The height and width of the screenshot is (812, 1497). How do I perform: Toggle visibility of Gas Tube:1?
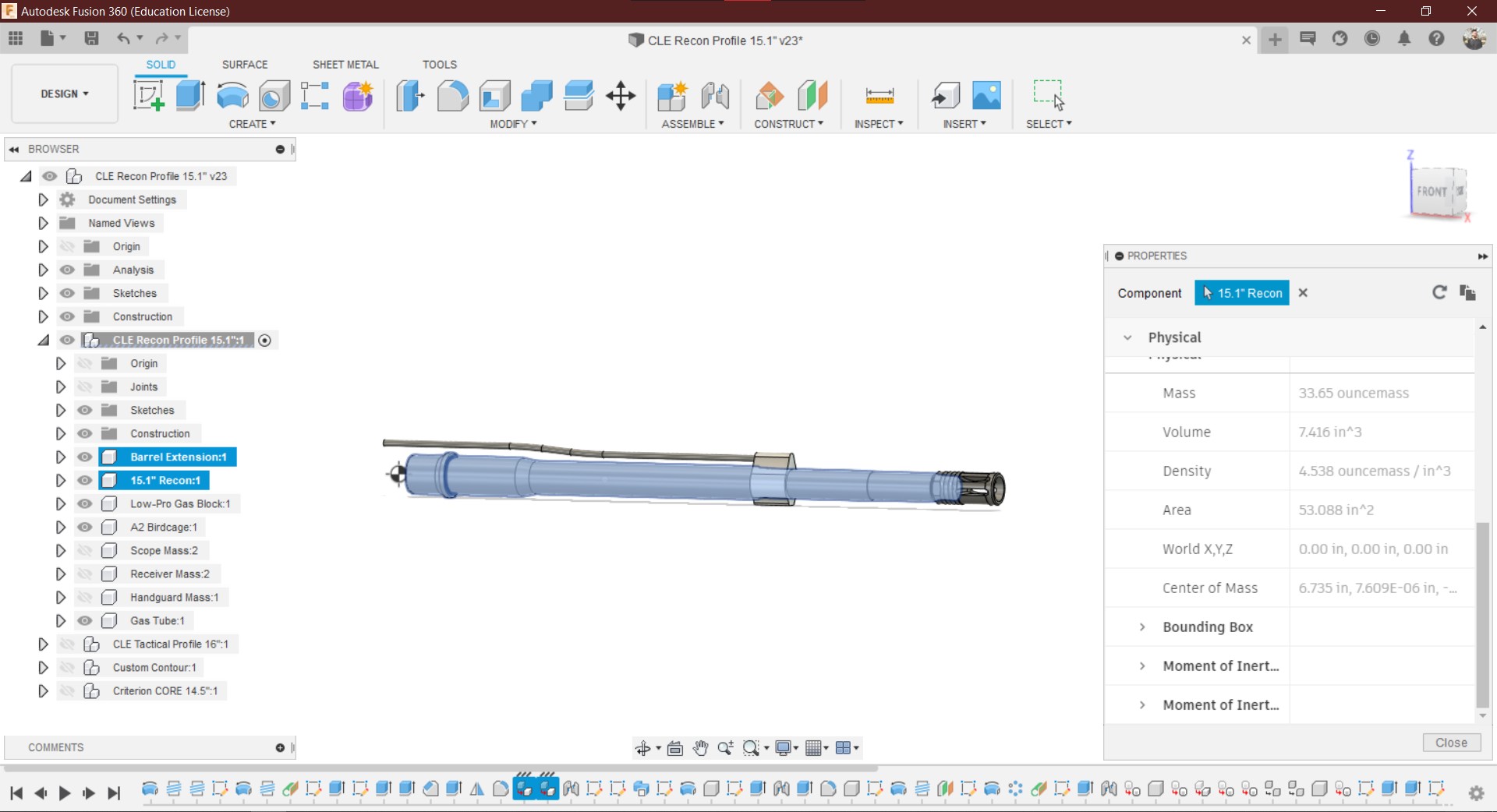(x=85, y=620)
